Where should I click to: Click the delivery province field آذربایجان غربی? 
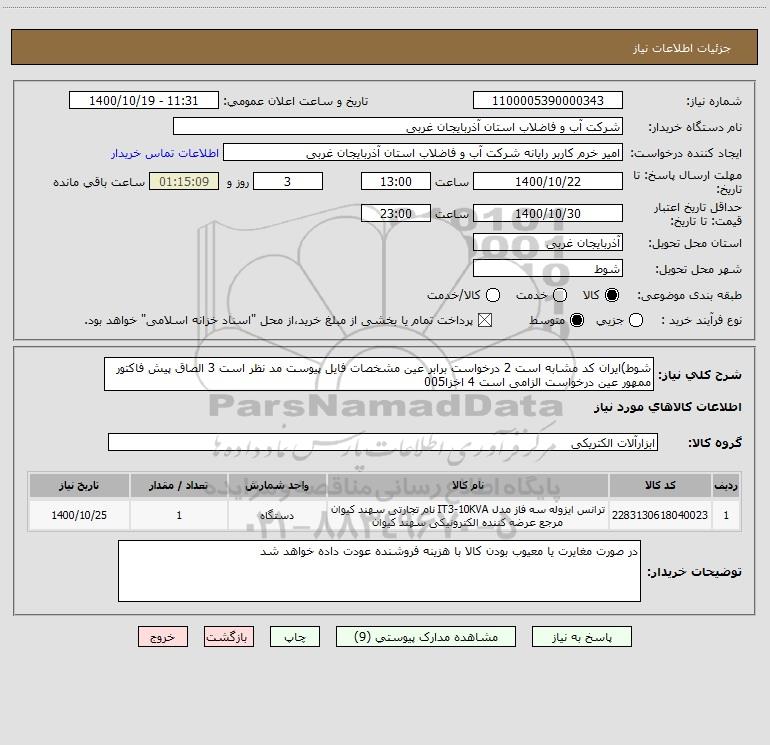548,242
